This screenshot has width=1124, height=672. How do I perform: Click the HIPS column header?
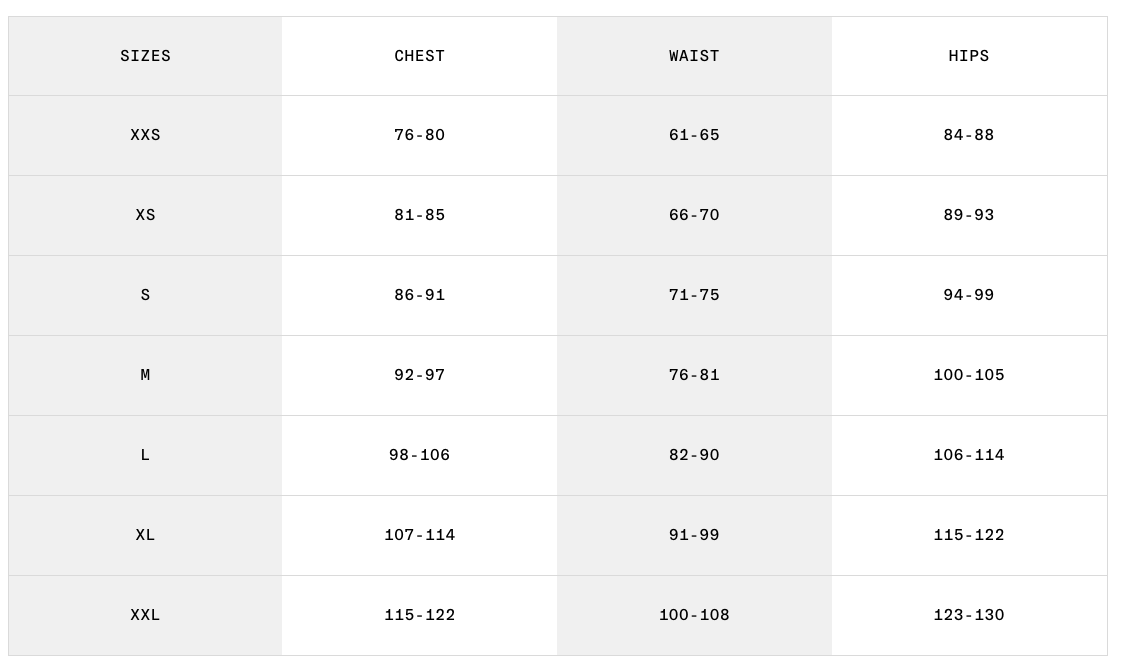968,56
